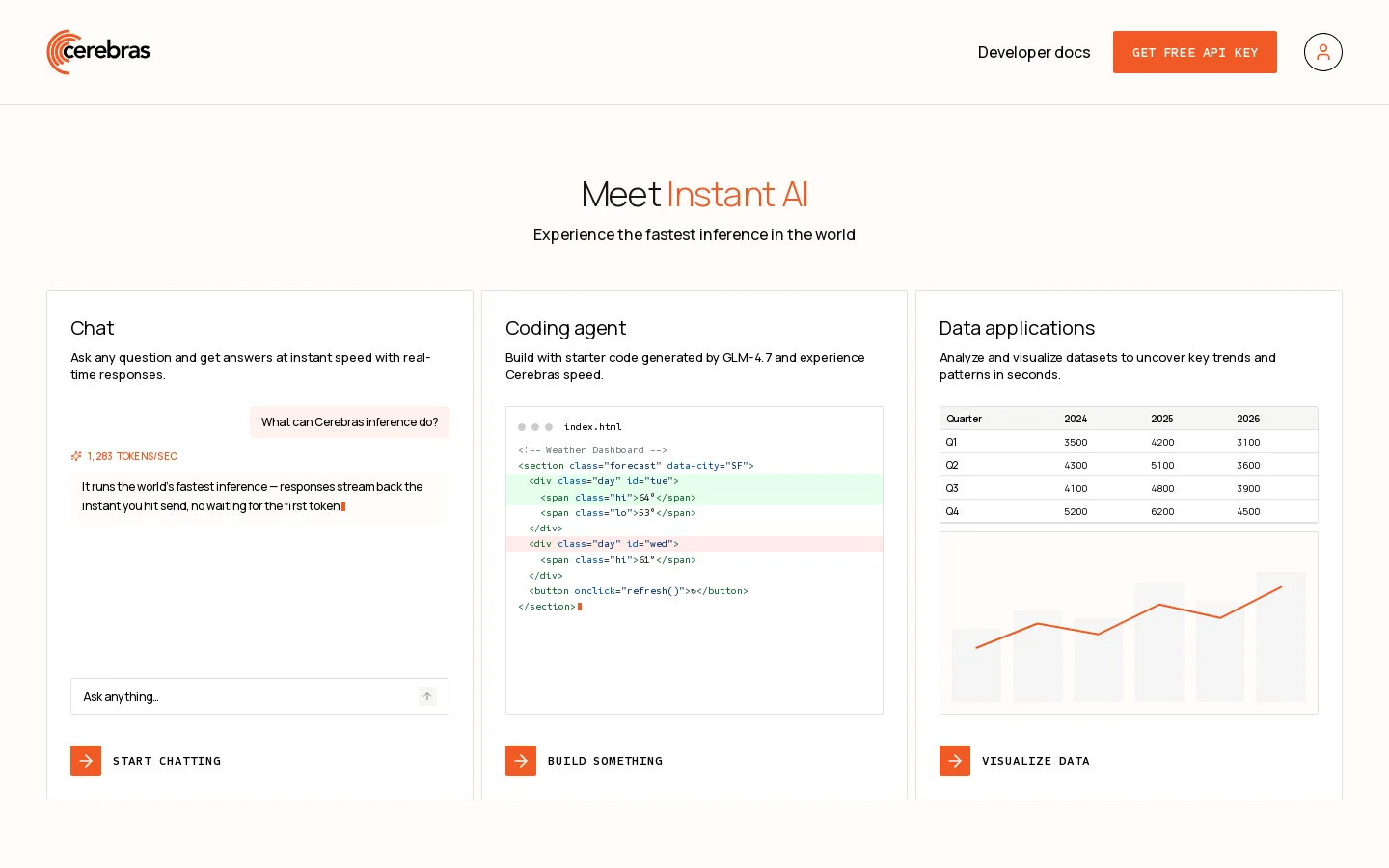The image size is (1389, 868).
Task: Click the Cerebras logo
Action: pyautogui.click(x=98, y=52)
